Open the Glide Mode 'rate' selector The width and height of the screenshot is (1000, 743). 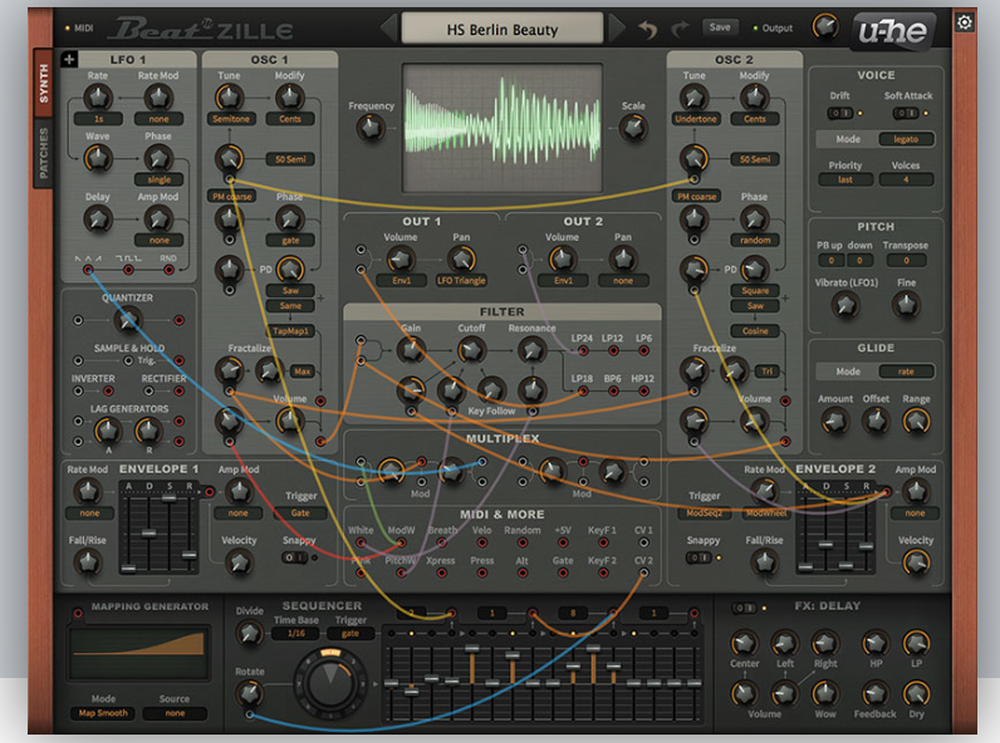[x=906, y=371]
